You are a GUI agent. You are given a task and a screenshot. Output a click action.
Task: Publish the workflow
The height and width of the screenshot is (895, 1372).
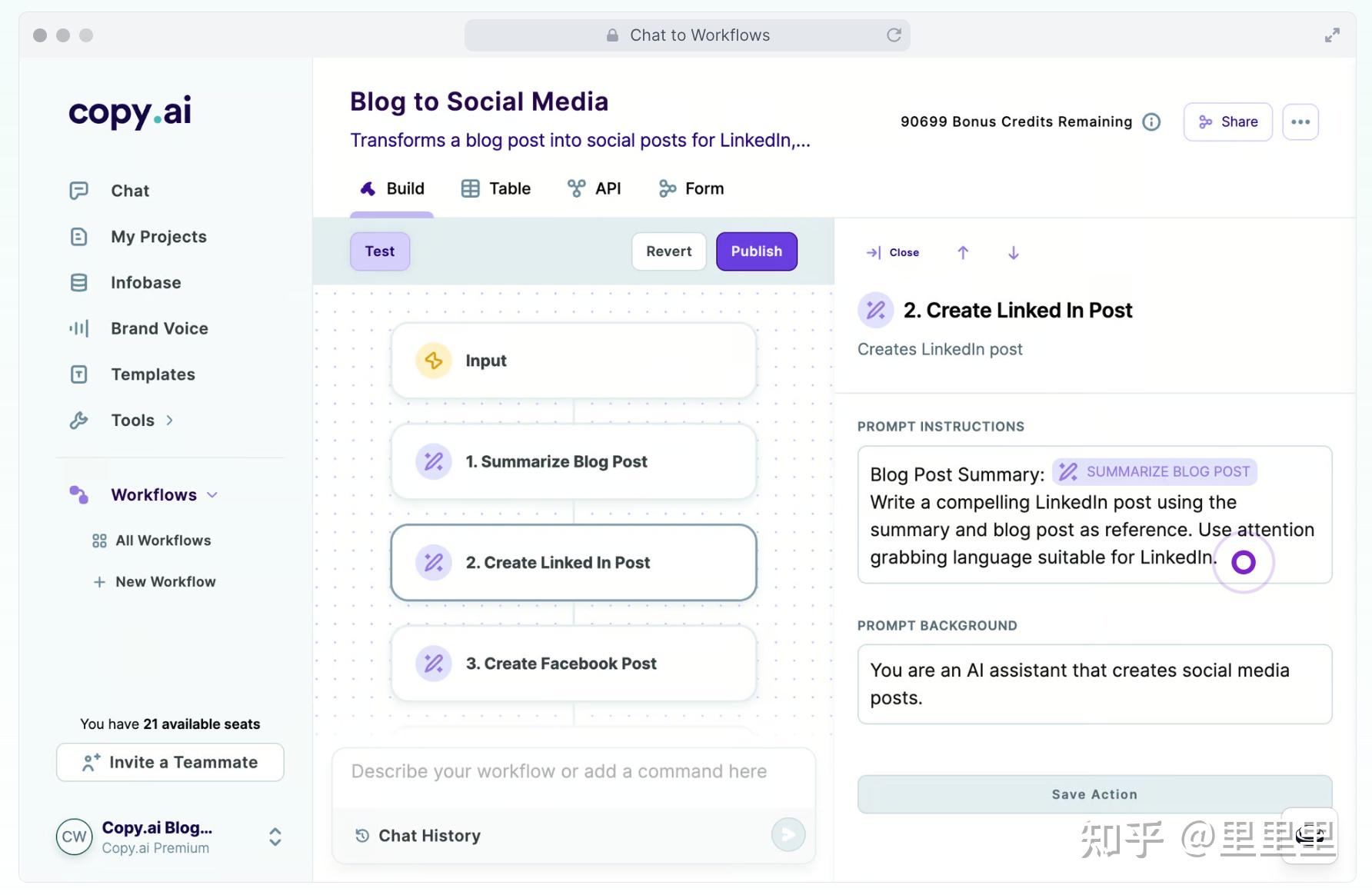pyautogui.click(x=757, y=251)
